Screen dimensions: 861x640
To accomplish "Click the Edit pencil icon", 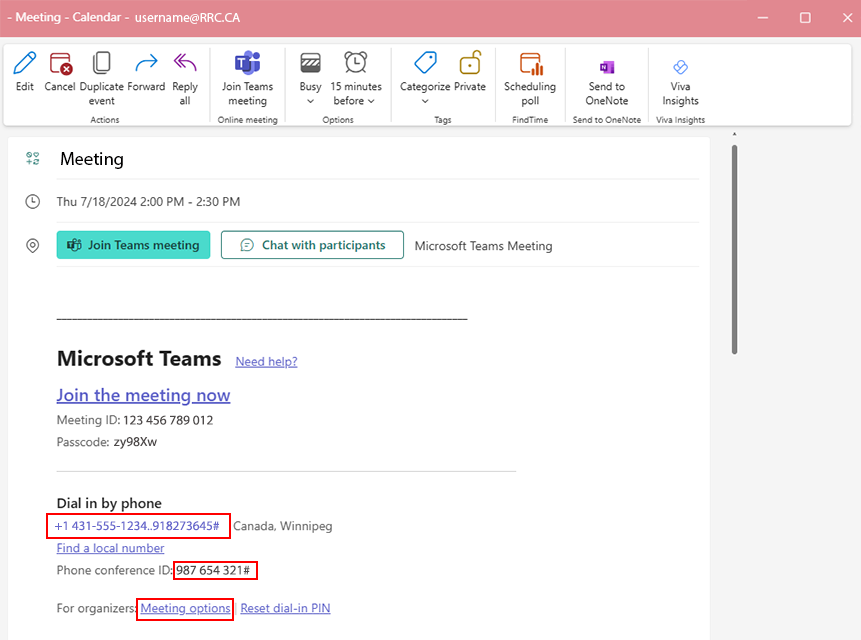I will point(25,66).
